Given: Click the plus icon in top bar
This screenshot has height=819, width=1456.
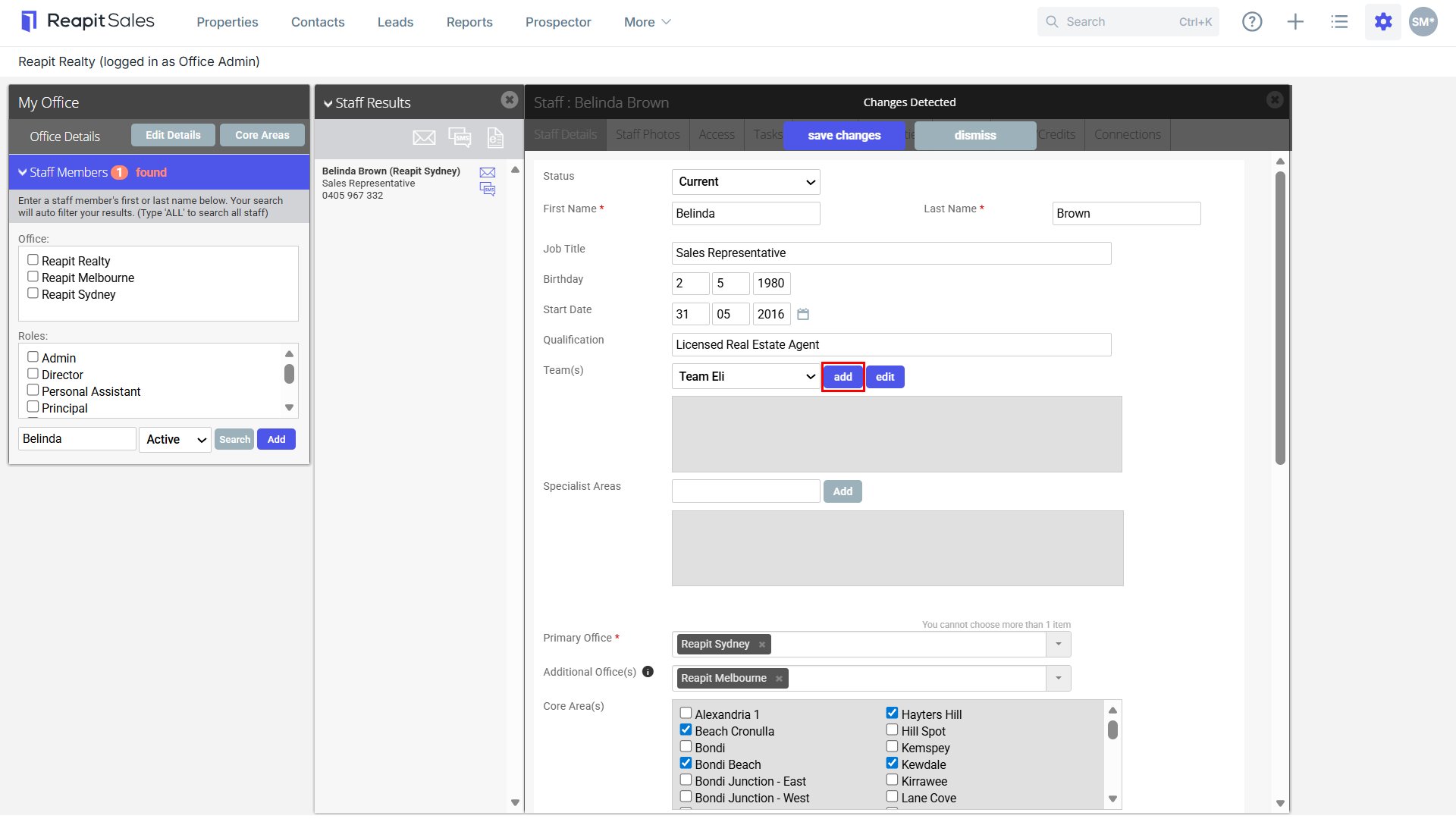Looking at the screenshot, I should [x=1296, y=22].
